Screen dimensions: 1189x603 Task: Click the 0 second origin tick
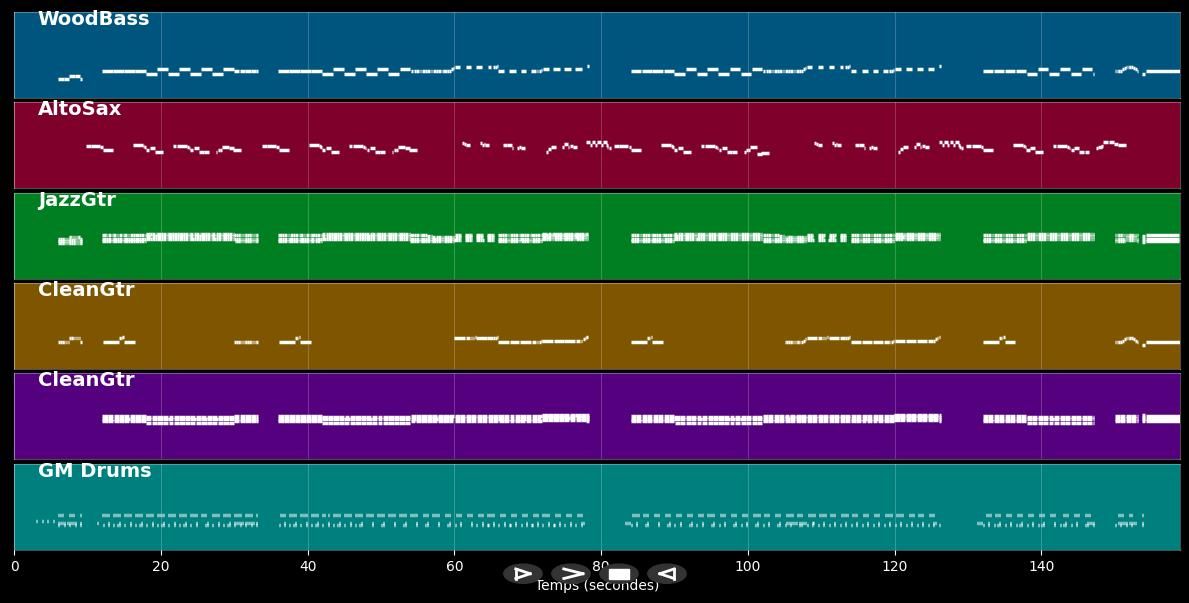[15, 566]
